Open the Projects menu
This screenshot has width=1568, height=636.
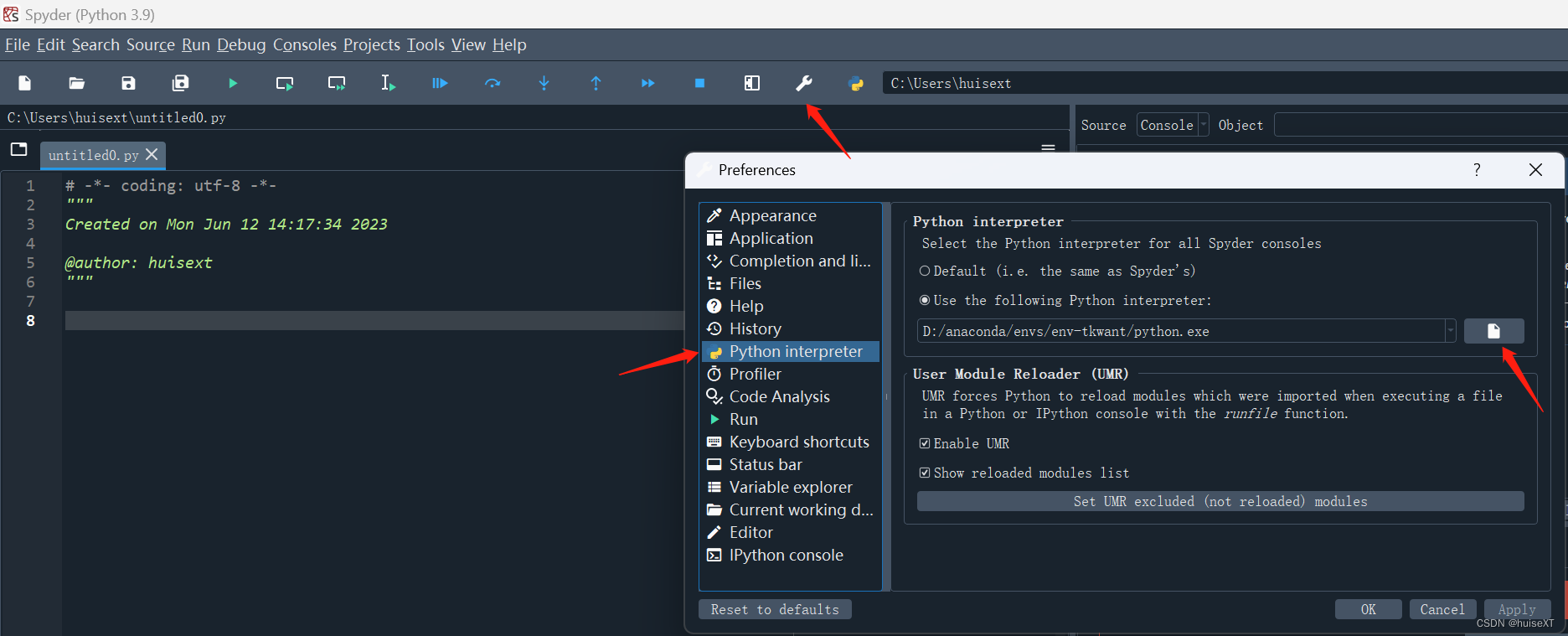[x=372, y=44]
